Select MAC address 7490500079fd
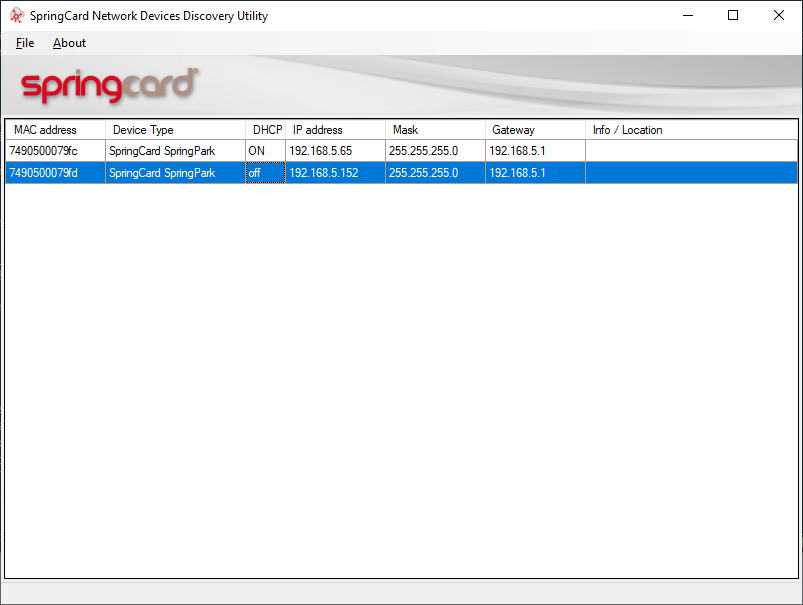 (55, 173)
